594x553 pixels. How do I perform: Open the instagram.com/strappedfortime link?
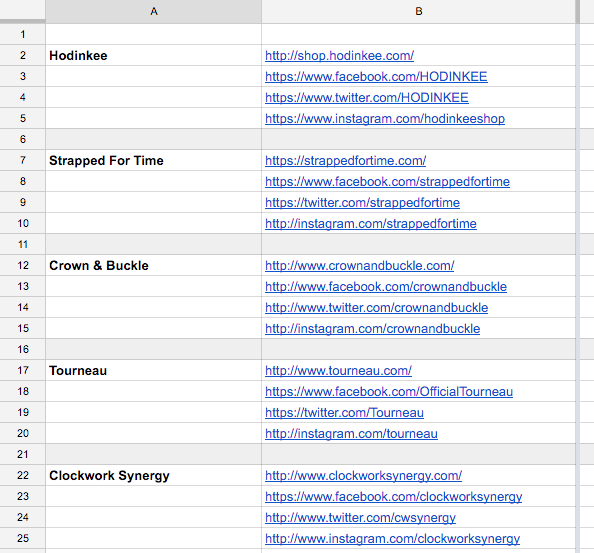coord(370,223)
